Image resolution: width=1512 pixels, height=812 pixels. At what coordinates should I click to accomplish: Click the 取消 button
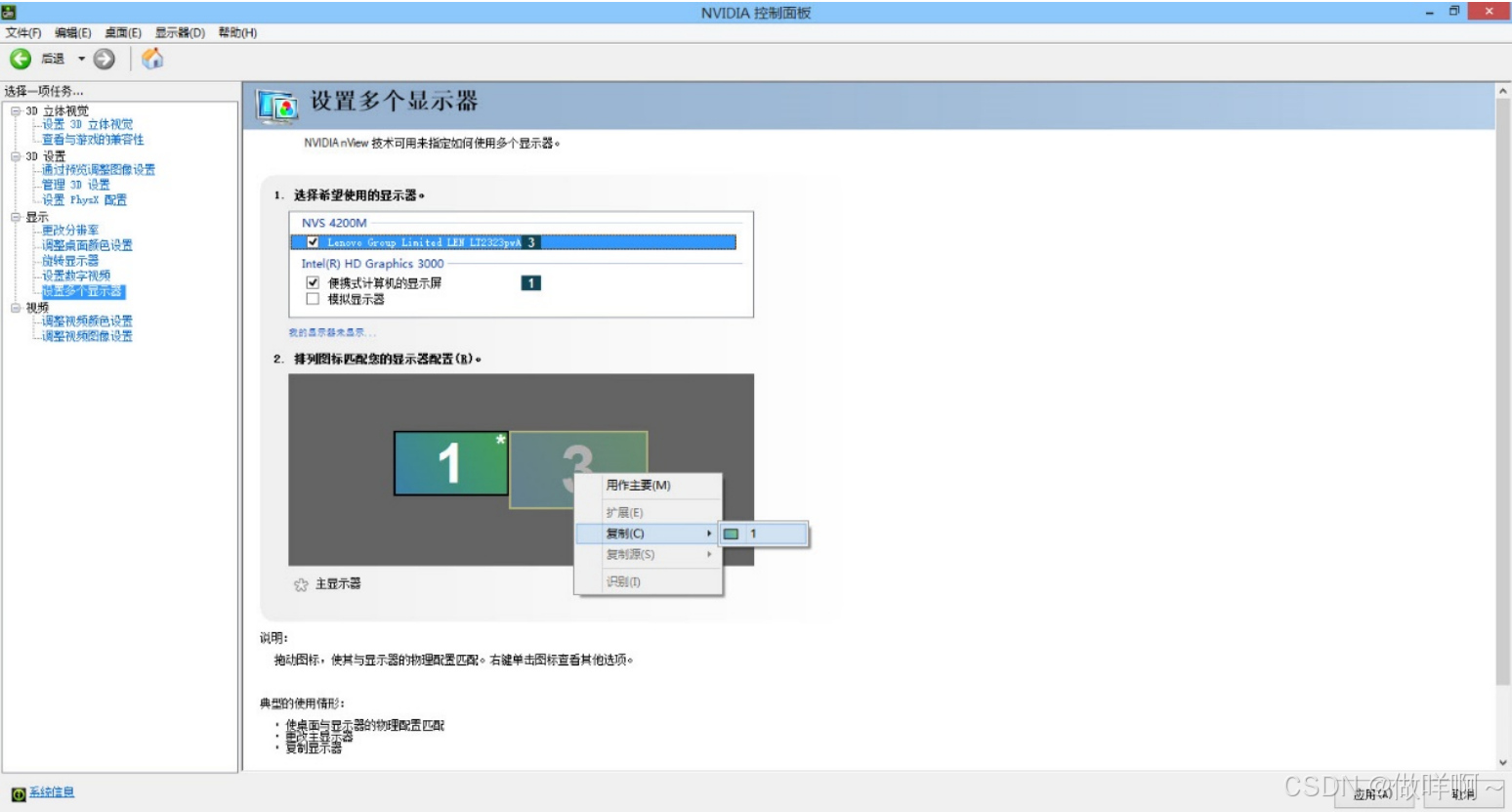pyautogui.click(x=1463, y=794)
